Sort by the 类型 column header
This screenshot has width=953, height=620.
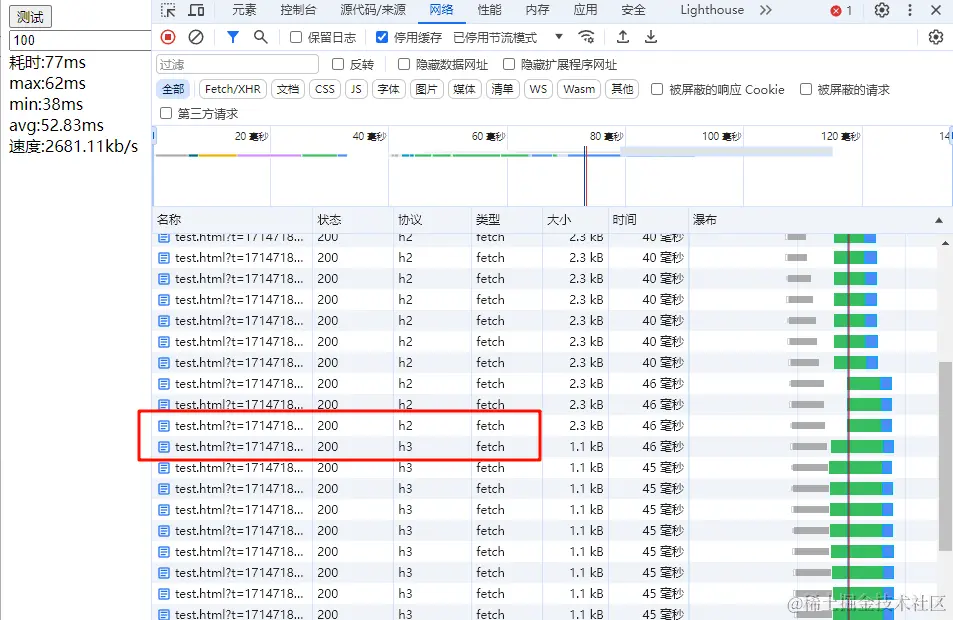tap(506, 219)
